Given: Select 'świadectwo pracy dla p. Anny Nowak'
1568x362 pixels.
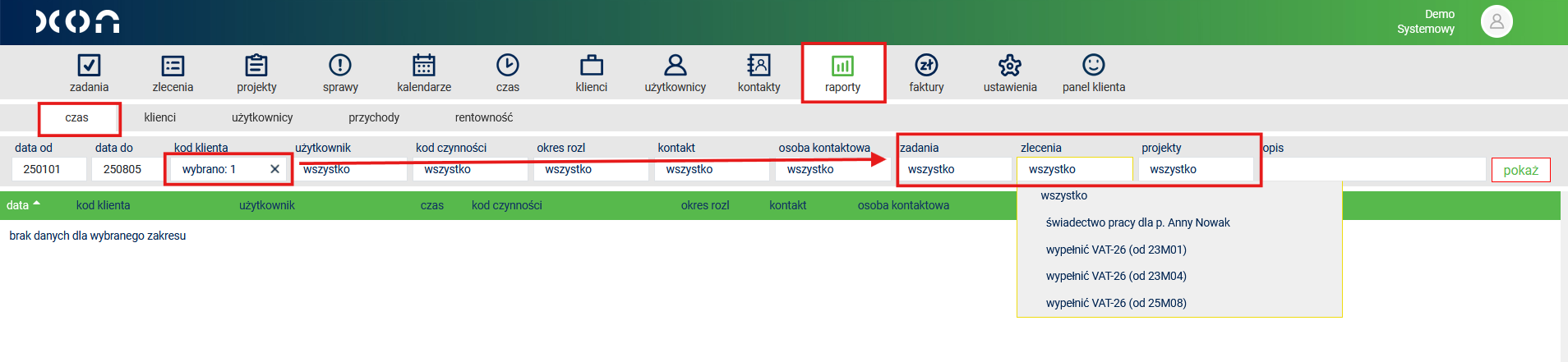Looking at the screenshot, I should [1137, 222].
